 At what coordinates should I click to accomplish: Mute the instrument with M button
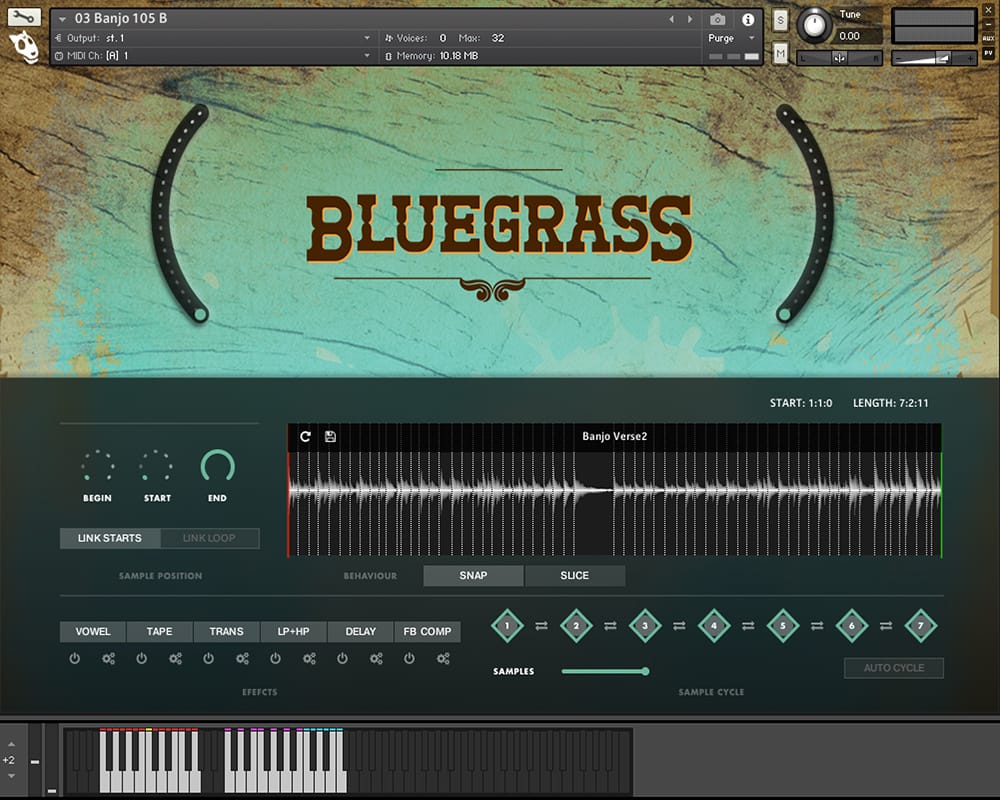[x=780, y=52]
